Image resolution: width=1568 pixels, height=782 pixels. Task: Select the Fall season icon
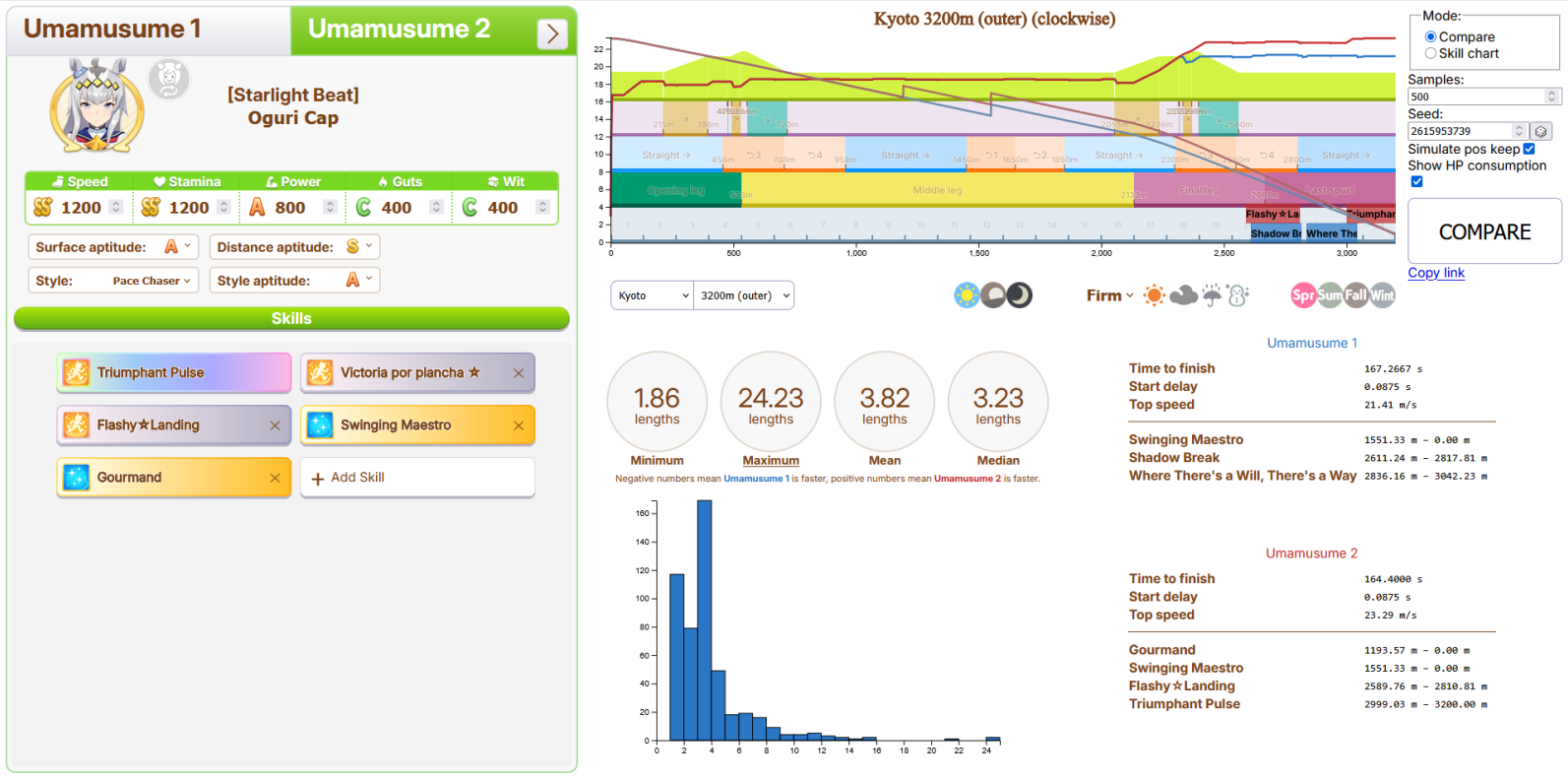click(x=1356, y=295)
